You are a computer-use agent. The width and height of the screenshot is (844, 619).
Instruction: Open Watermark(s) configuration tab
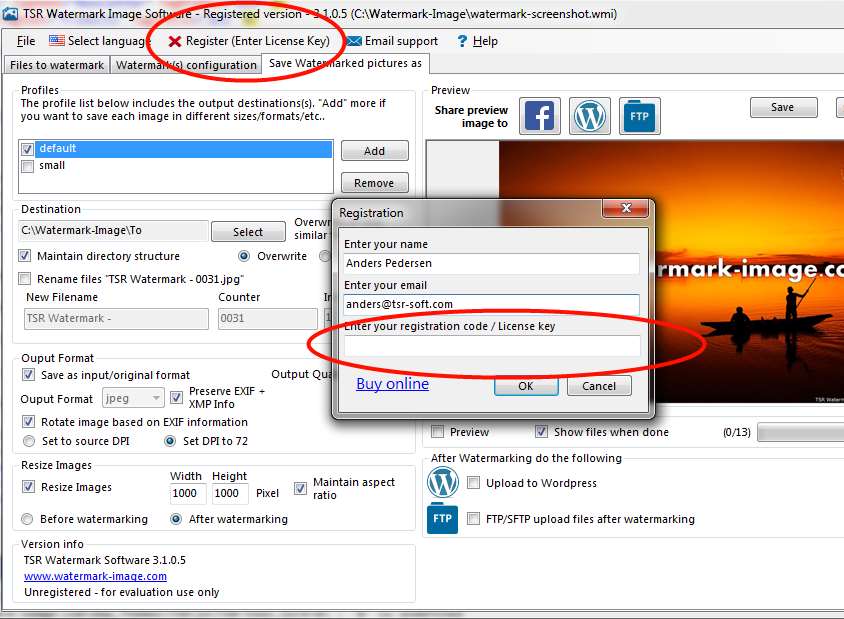click(x=186, y=65)
